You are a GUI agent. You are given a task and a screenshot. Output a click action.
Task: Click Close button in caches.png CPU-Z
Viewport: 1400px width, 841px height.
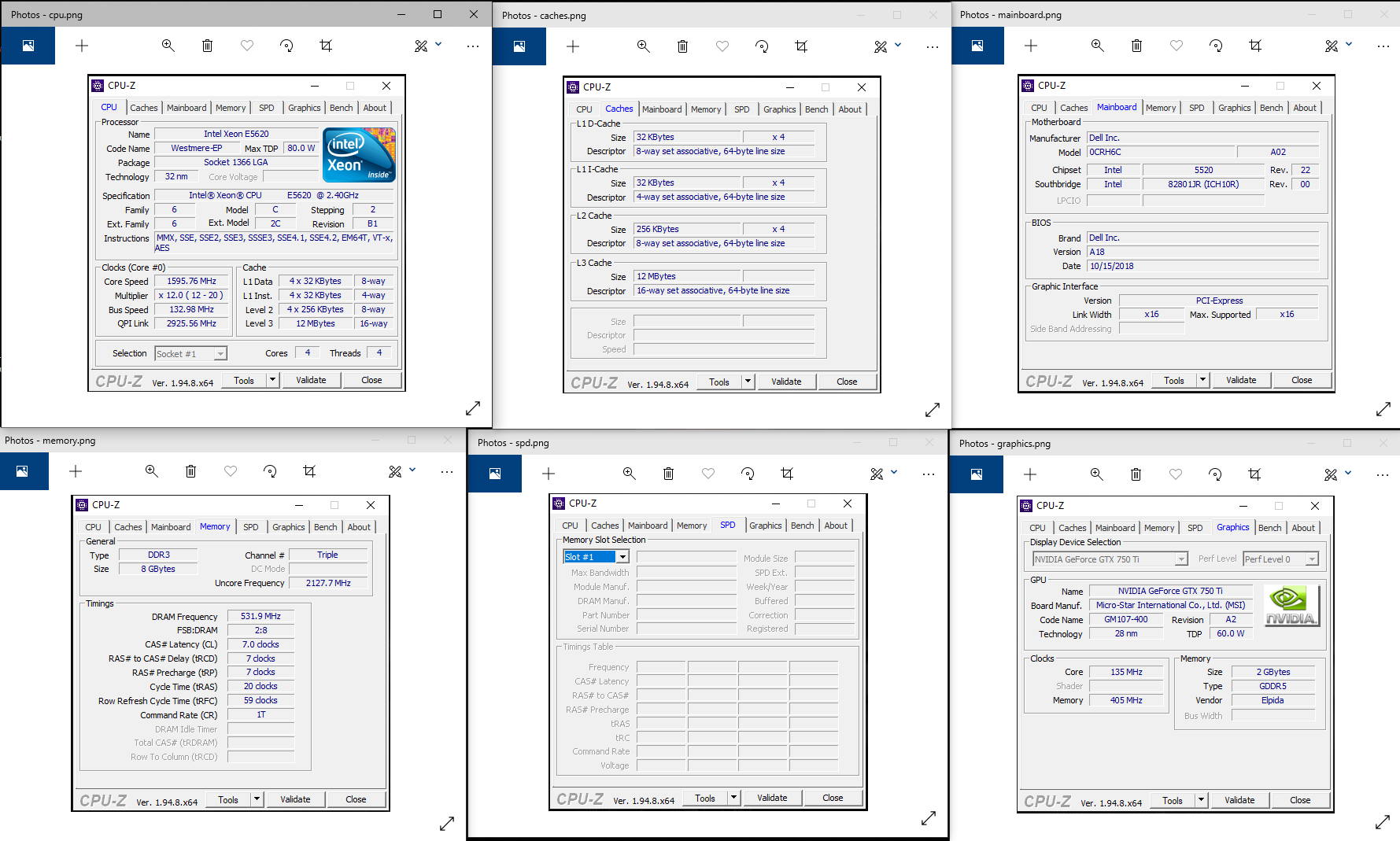click(847, 382)
